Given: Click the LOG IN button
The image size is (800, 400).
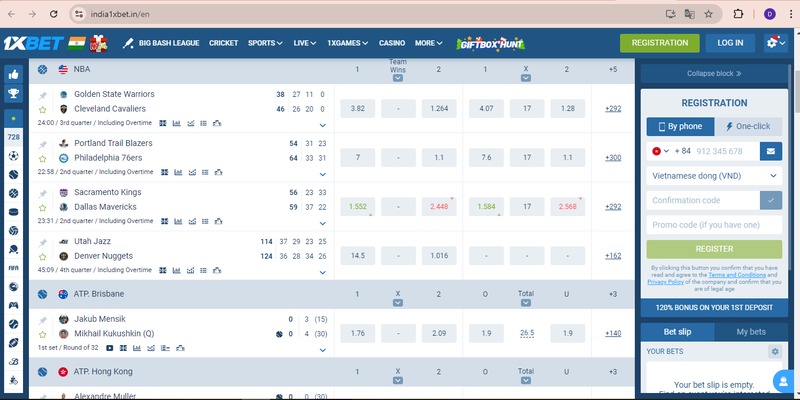Looking at the screenshot, I should (x=730, y=43).
